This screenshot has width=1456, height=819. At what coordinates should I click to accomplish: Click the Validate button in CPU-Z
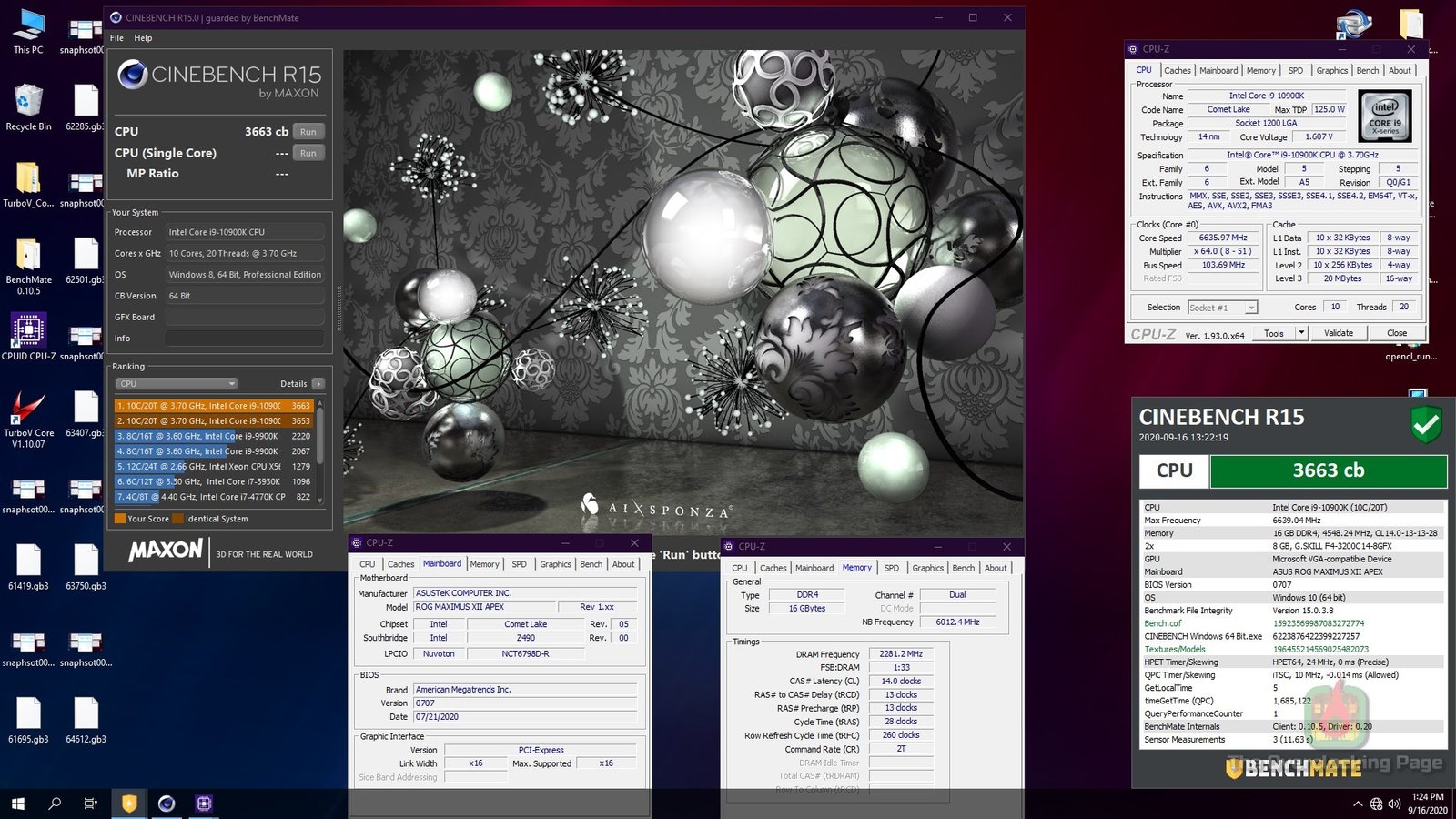(x=1338, y=333)
